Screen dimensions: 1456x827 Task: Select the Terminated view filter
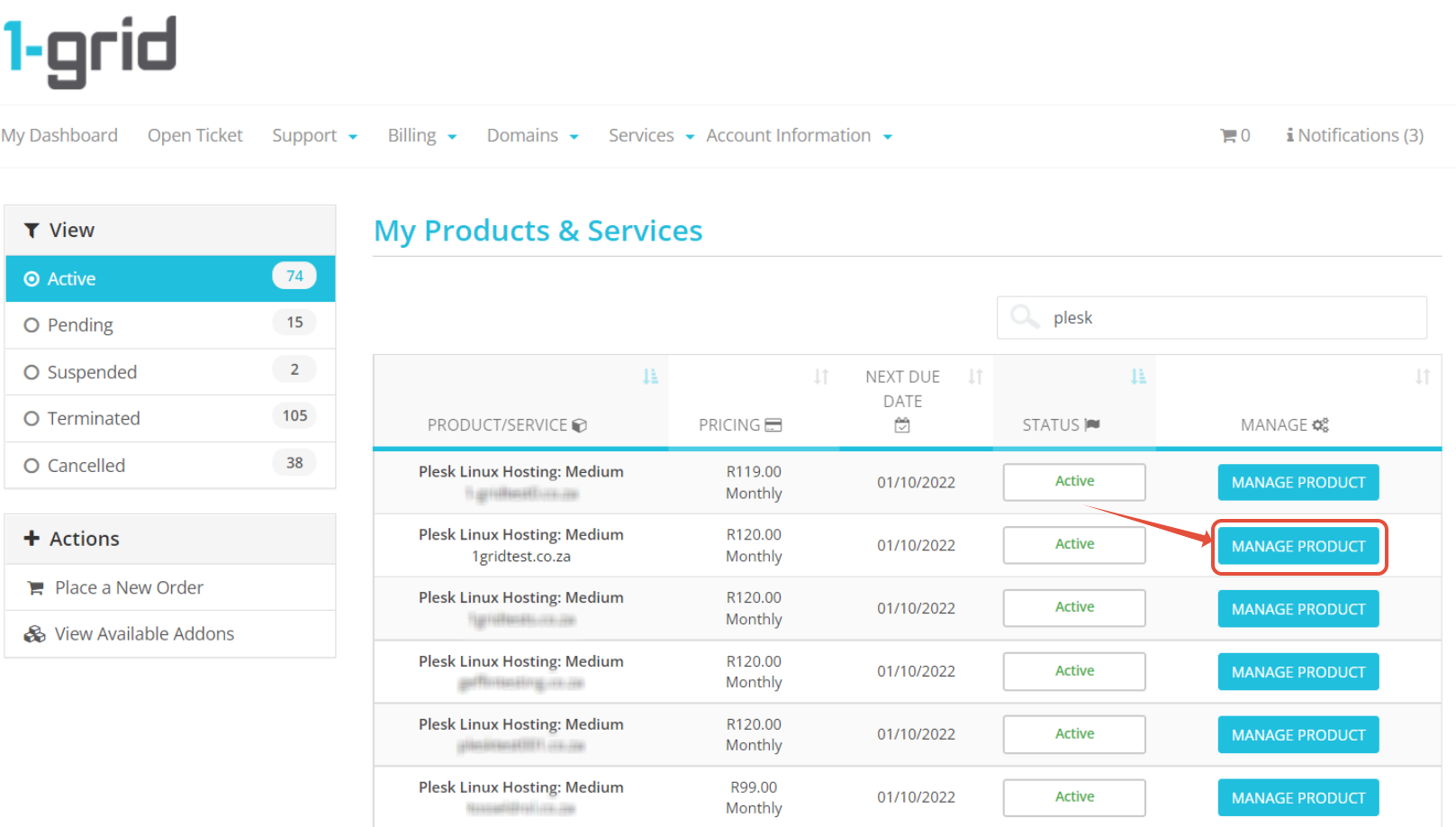click(170, 419)
